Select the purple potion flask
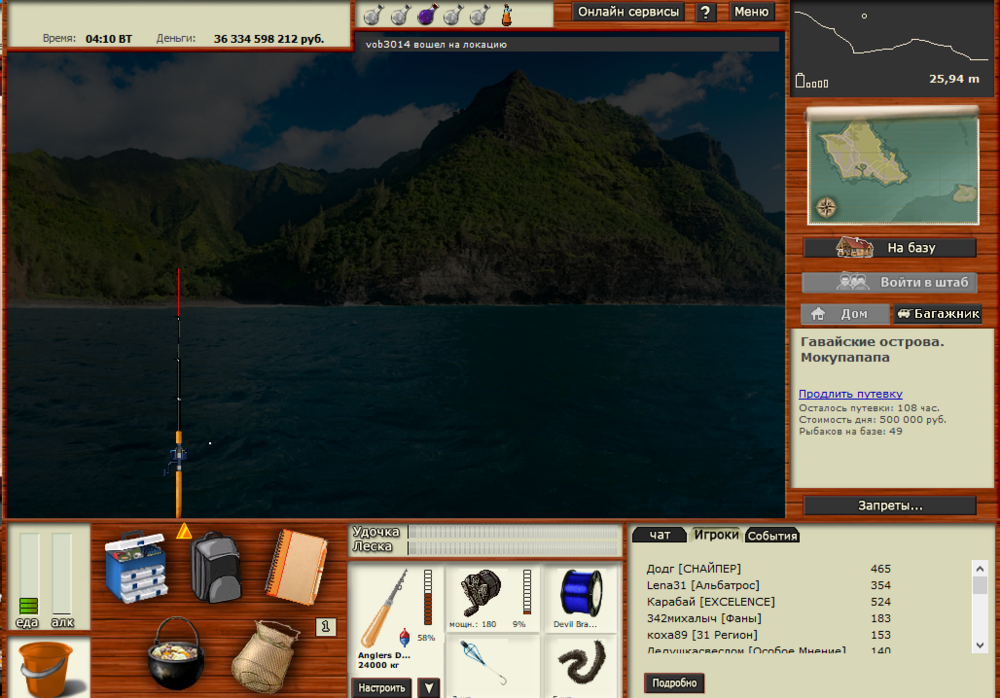 tap(427, 15)
